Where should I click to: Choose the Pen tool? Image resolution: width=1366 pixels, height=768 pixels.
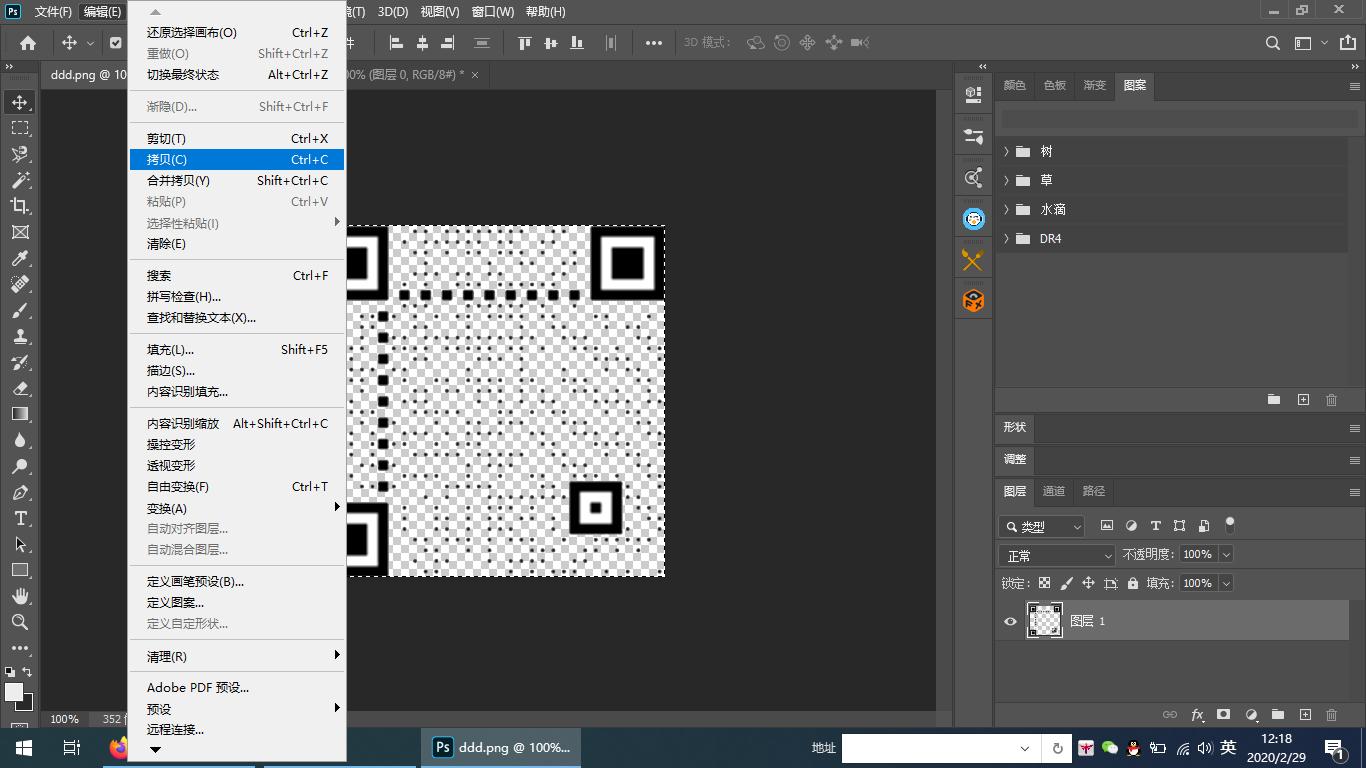(x=20, y=492)
